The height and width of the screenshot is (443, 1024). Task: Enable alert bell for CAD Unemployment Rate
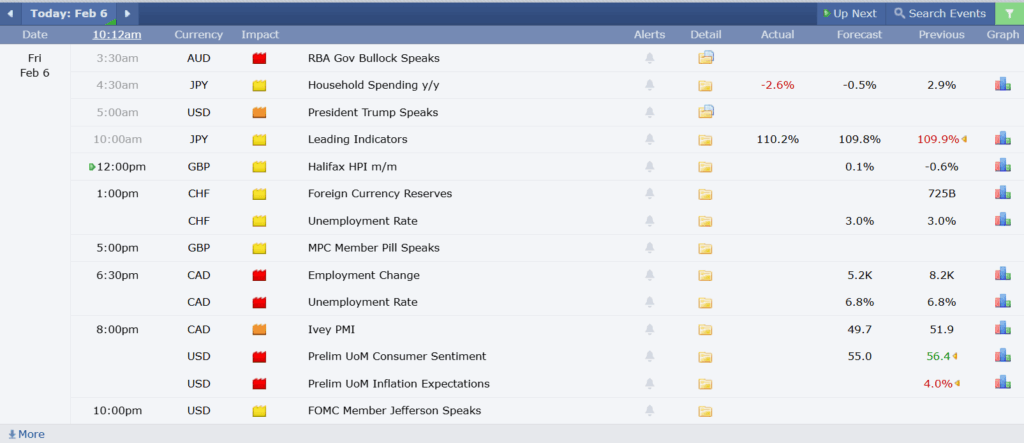[x=649, y=302]
